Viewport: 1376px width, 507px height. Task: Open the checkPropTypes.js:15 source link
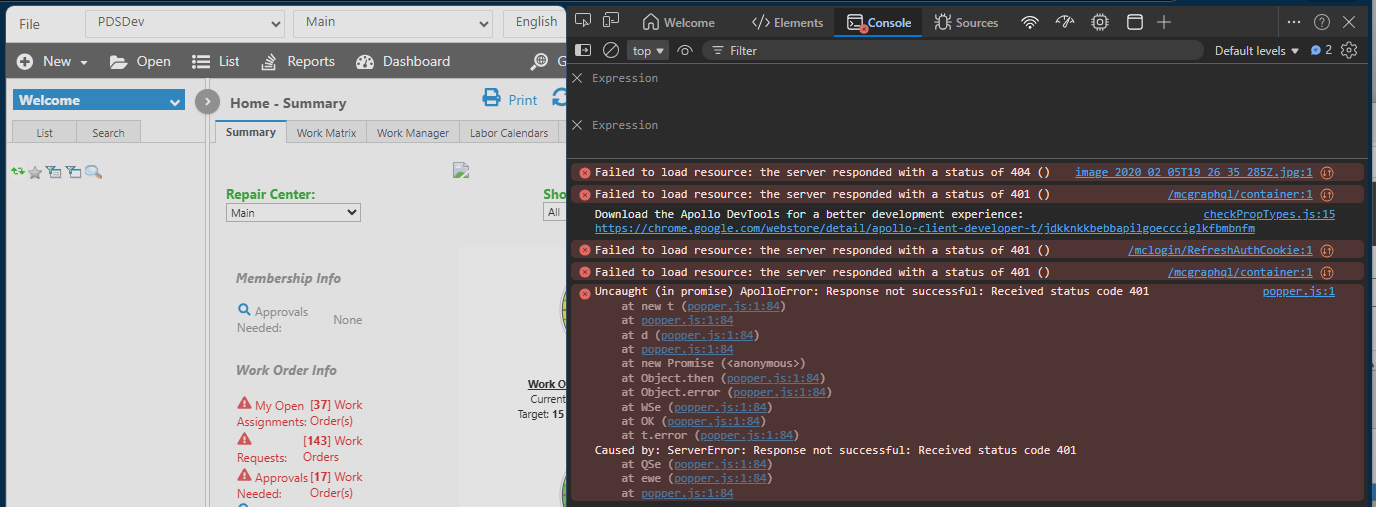point(1268,214)
